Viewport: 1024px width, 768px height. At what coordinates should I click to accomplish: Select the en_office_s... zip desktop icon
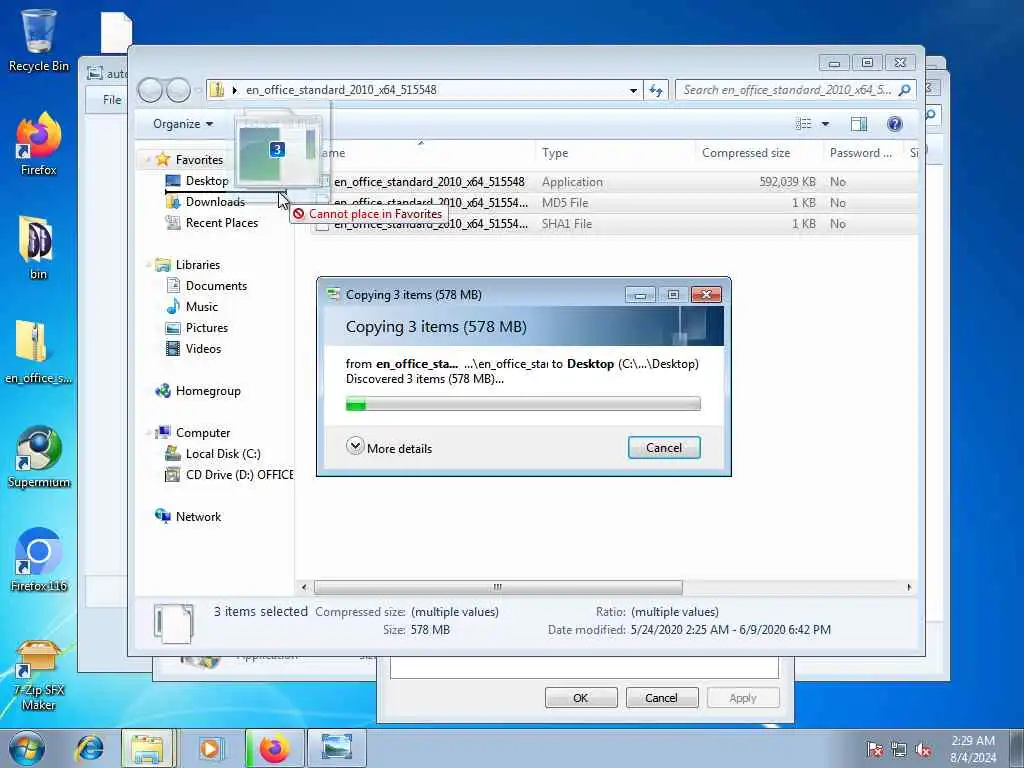click(x=38, y=353)
